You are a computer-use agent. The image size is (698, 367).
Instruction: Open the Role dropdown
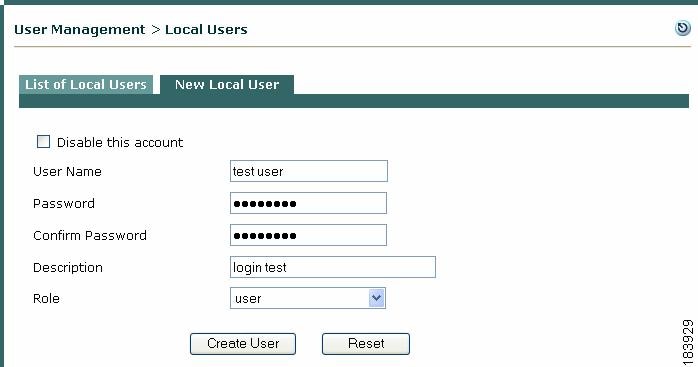308,298
